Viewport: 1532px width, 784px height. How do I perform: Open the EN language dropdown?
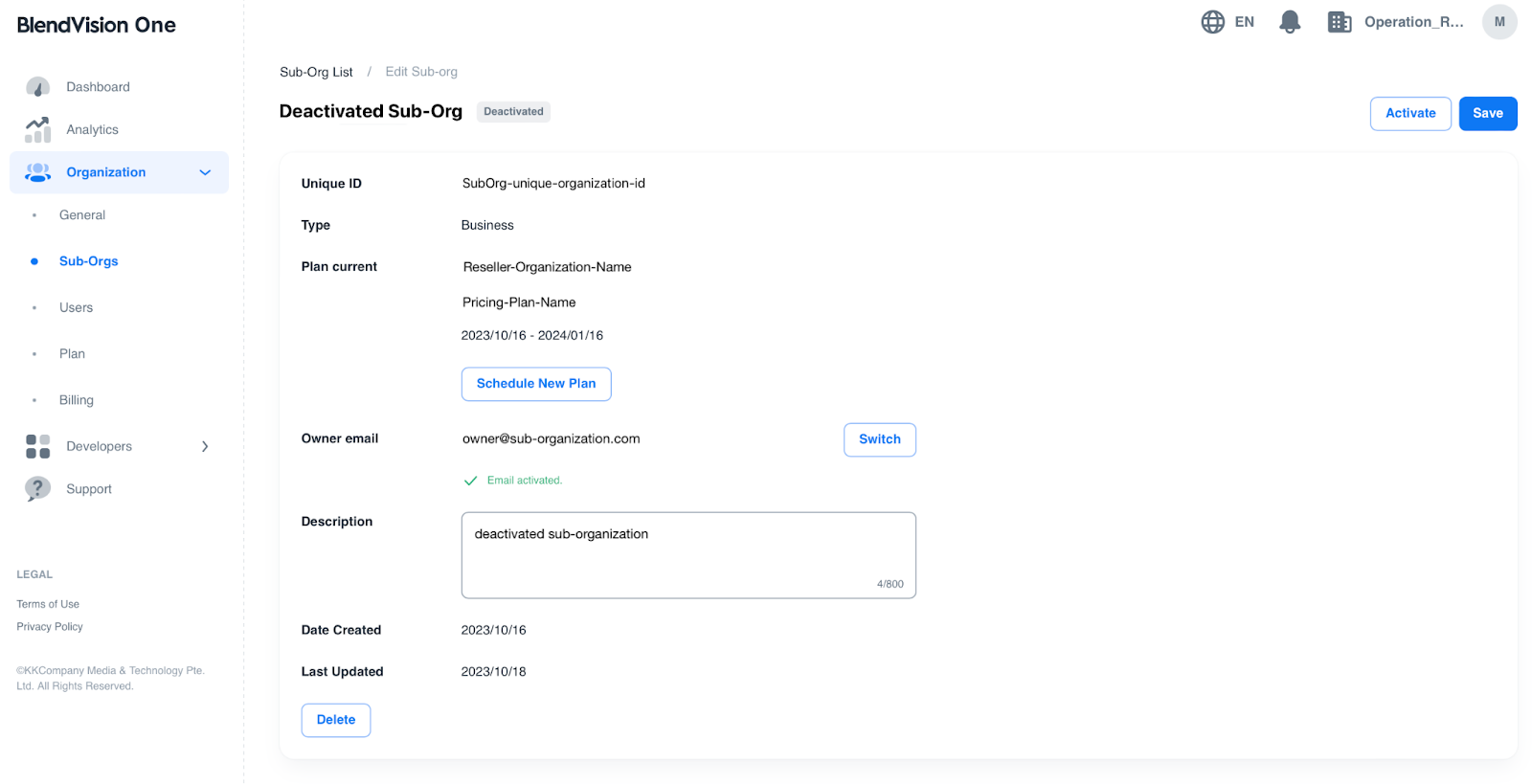(x=1244, y=22)
